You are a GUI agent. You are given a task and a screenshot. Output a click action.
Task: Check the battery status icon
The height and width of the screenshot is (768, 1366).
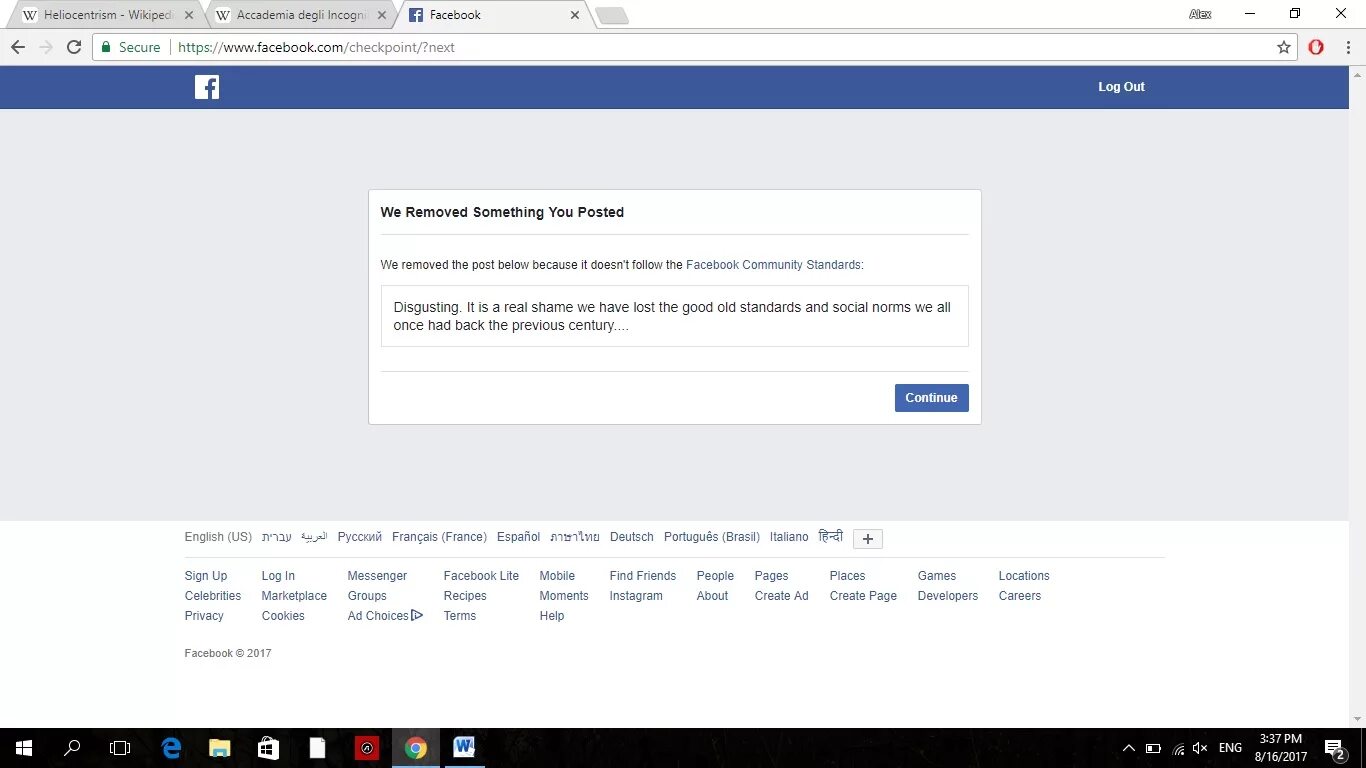tap(1153, 748)
